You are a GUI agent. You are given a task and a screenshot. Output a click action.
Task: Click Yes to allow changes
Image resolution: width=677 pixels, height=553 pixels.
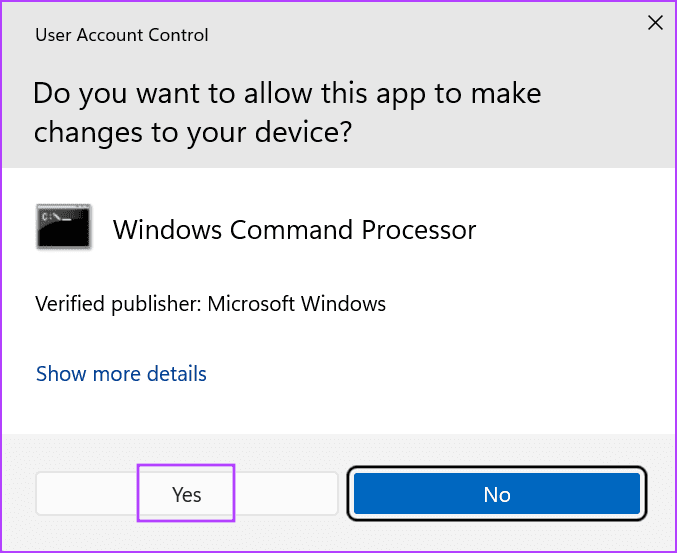(186, 494)
